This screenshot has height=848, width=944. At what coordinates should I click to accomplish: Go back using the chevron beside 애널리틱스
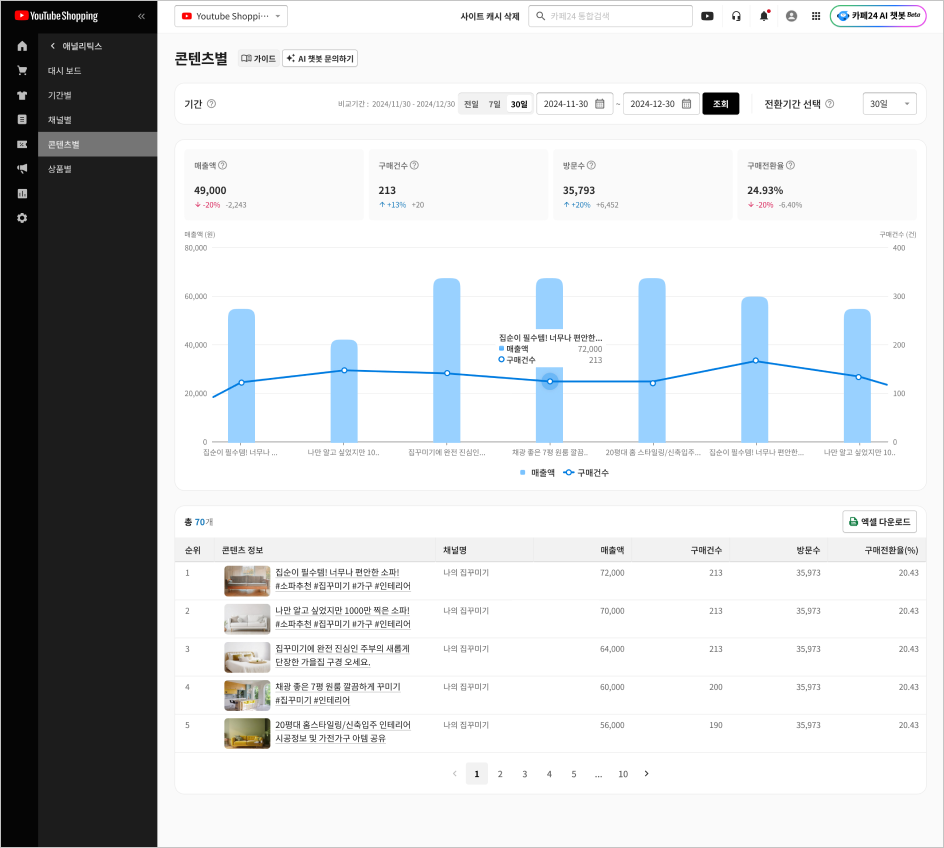pos(53,46)
